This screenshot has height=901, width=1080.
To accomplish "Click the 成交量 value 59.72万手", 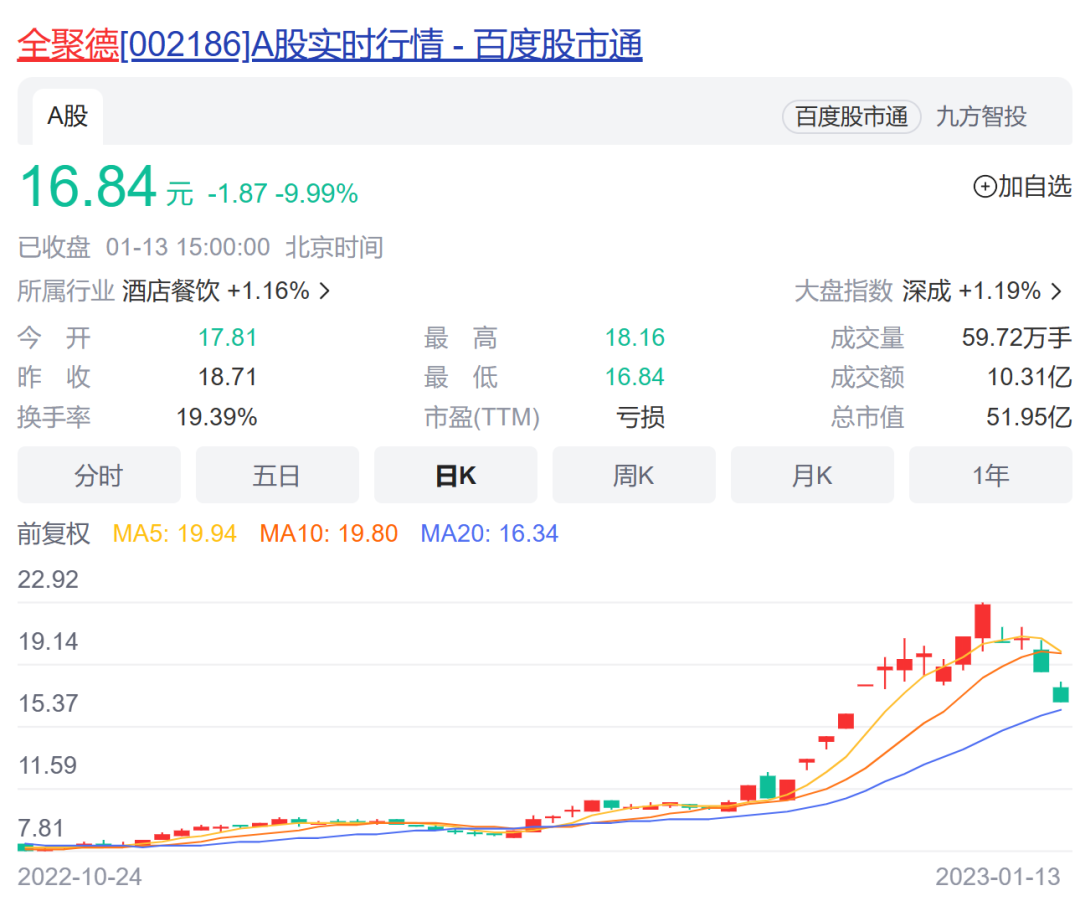I will 1017,338.
